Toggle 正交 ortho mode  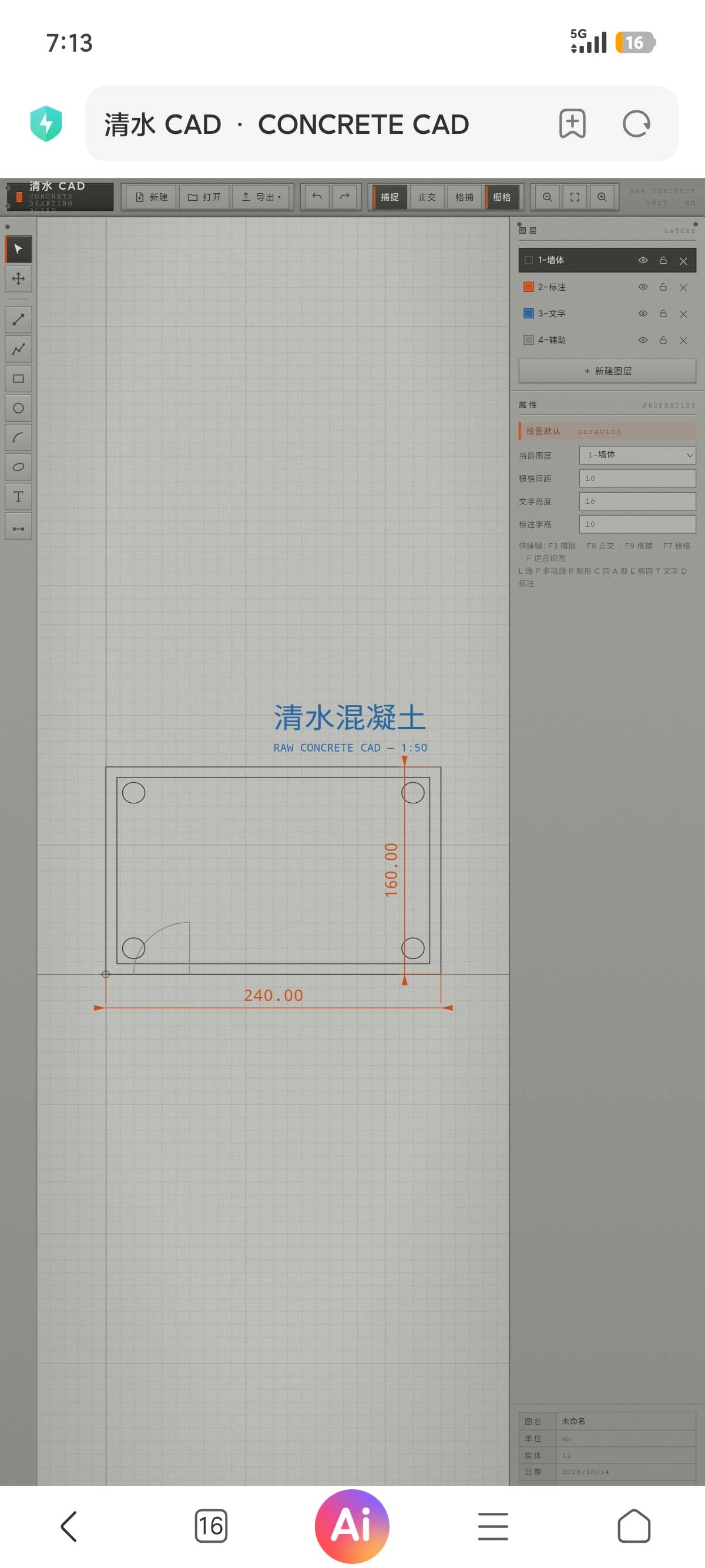point(427,197)
